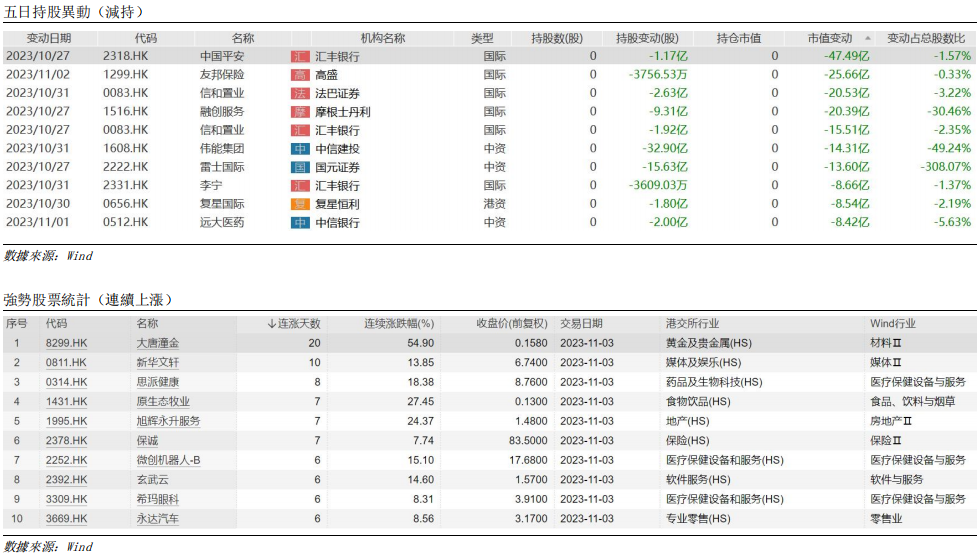The width and height of the screenshot is (978, 557).
Task: Open stock code link 0811.HK
Action: 67,362
